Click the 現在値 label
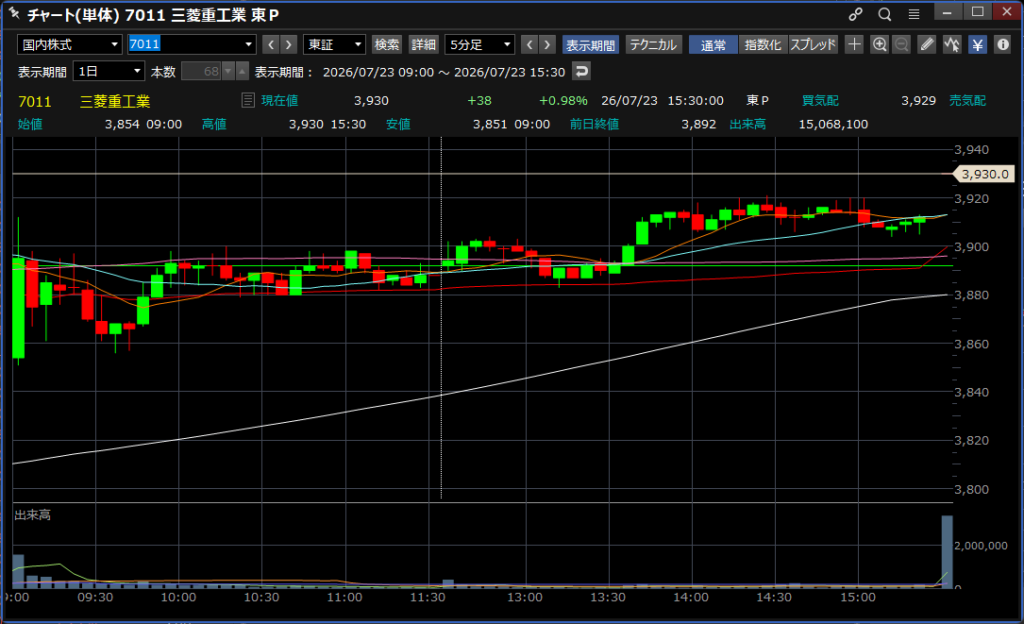Screen dimensions: 1024x624 click(280, 101)
